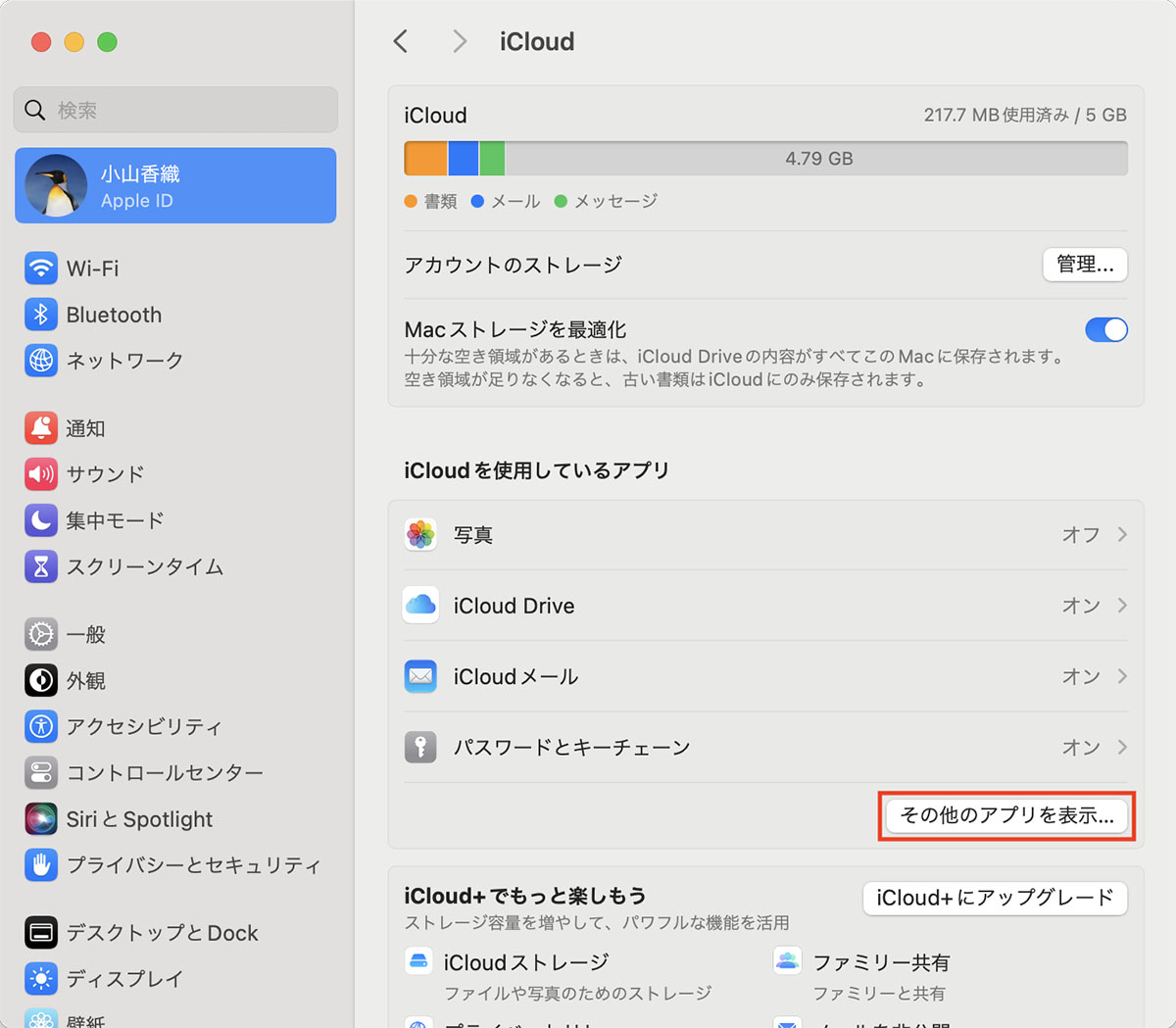Open ネットワーク settings pane
This screenshot has height=1028, width=1176.
(x=175, y=361)
